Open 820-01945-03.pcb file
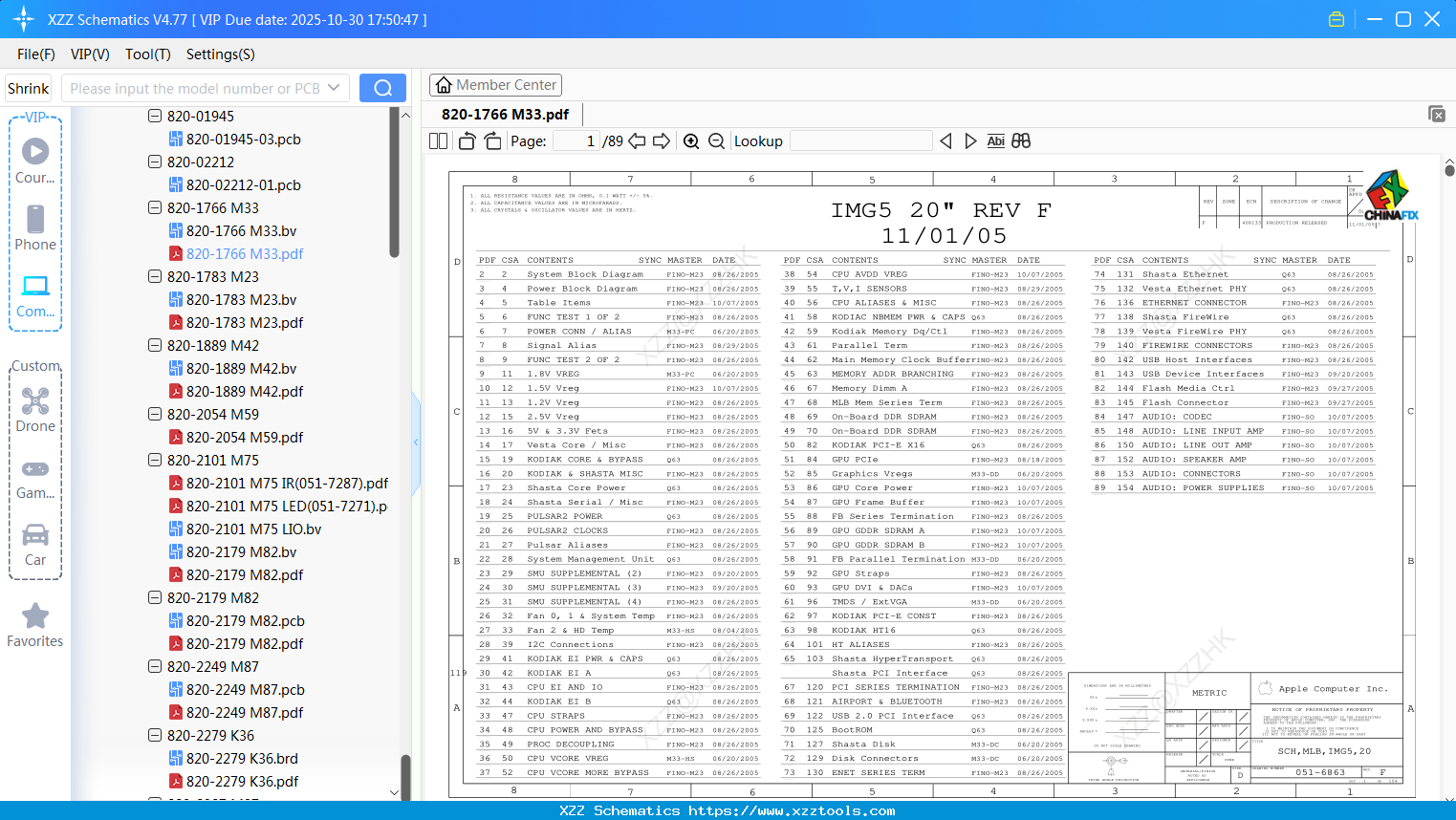The image size is (1456, 820). point(243,139)
